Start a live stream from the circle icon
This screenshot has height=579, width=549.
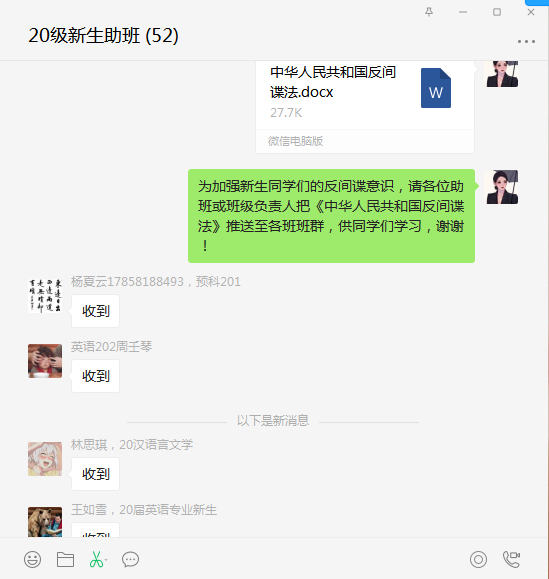pos(478,559)
